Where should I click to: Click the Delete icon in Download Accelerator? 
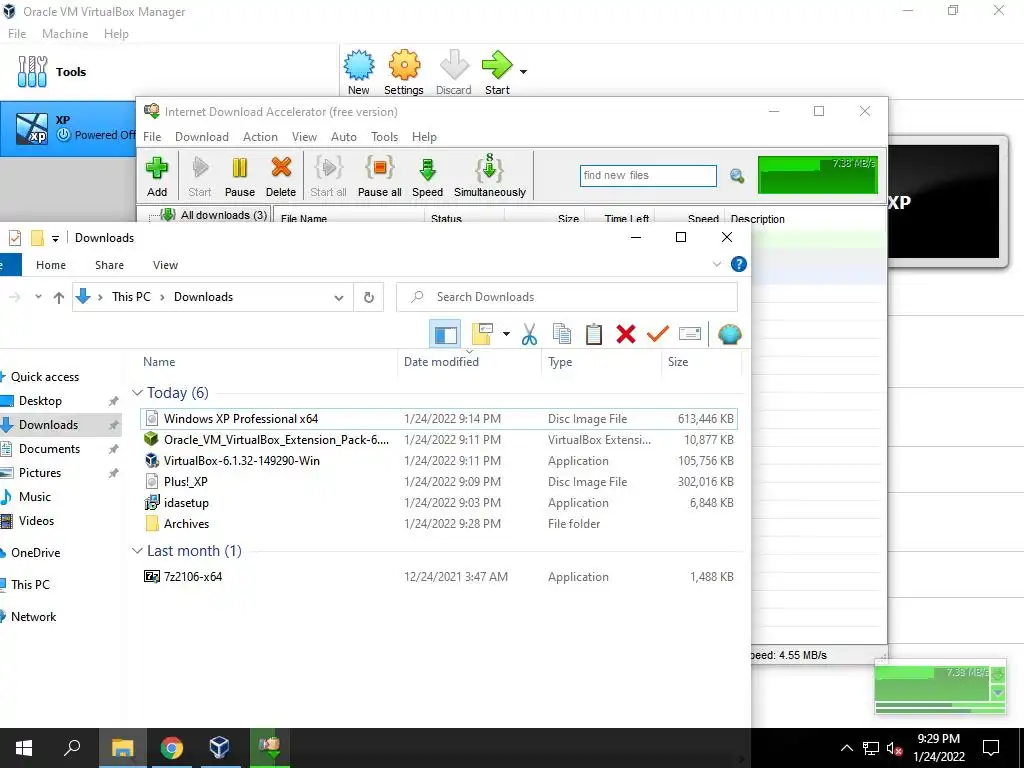[x=281, y=176]
